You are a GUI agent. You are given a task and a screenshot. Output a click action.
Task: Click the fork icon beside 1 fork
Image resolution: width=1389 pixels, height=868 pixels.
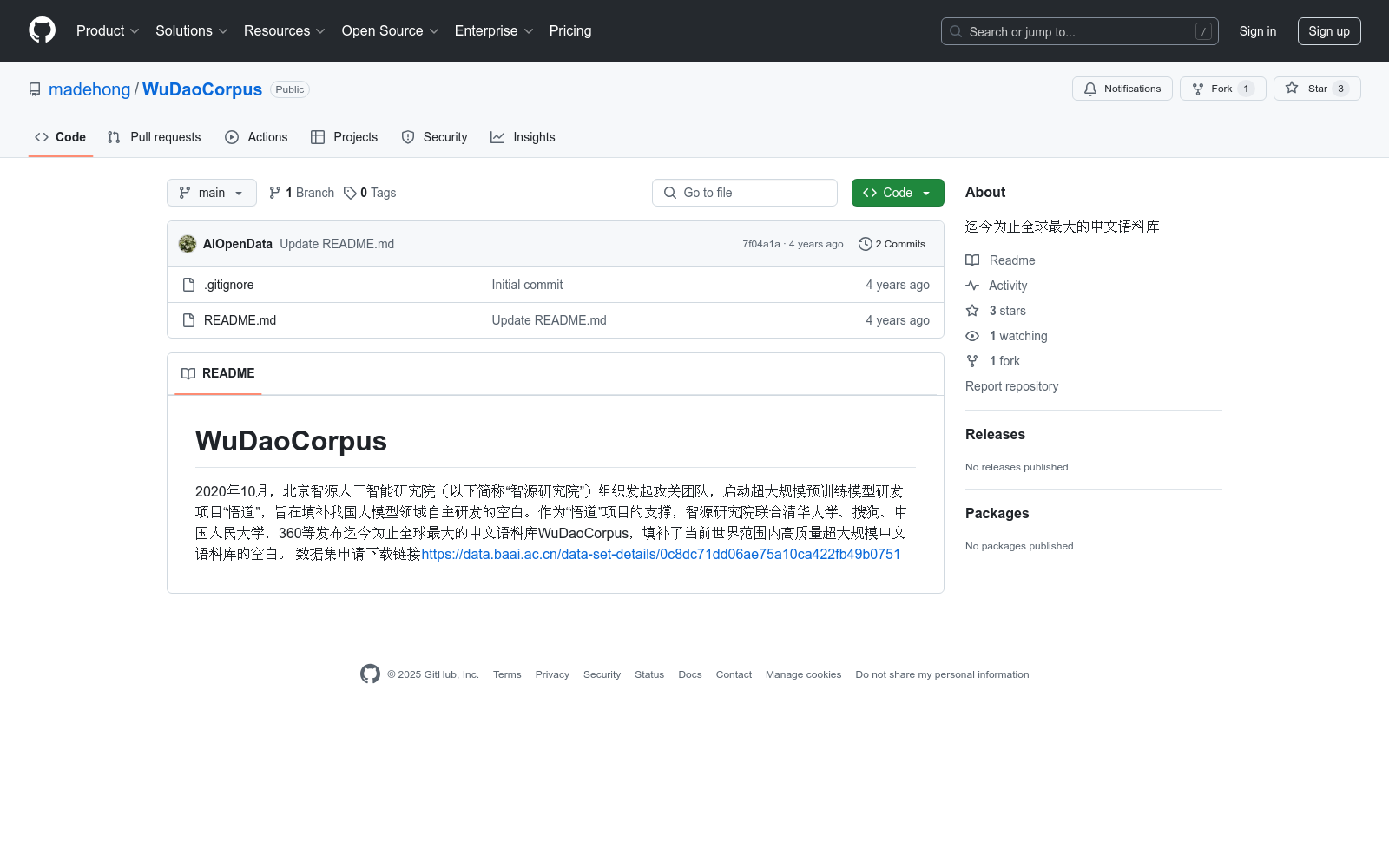(972, 361)
